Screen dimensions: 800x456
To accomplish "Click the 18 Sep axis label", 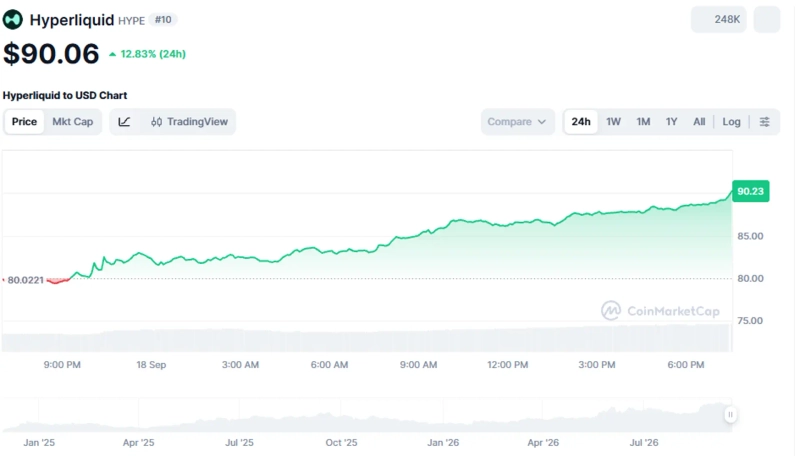I will tap(151, 365).
